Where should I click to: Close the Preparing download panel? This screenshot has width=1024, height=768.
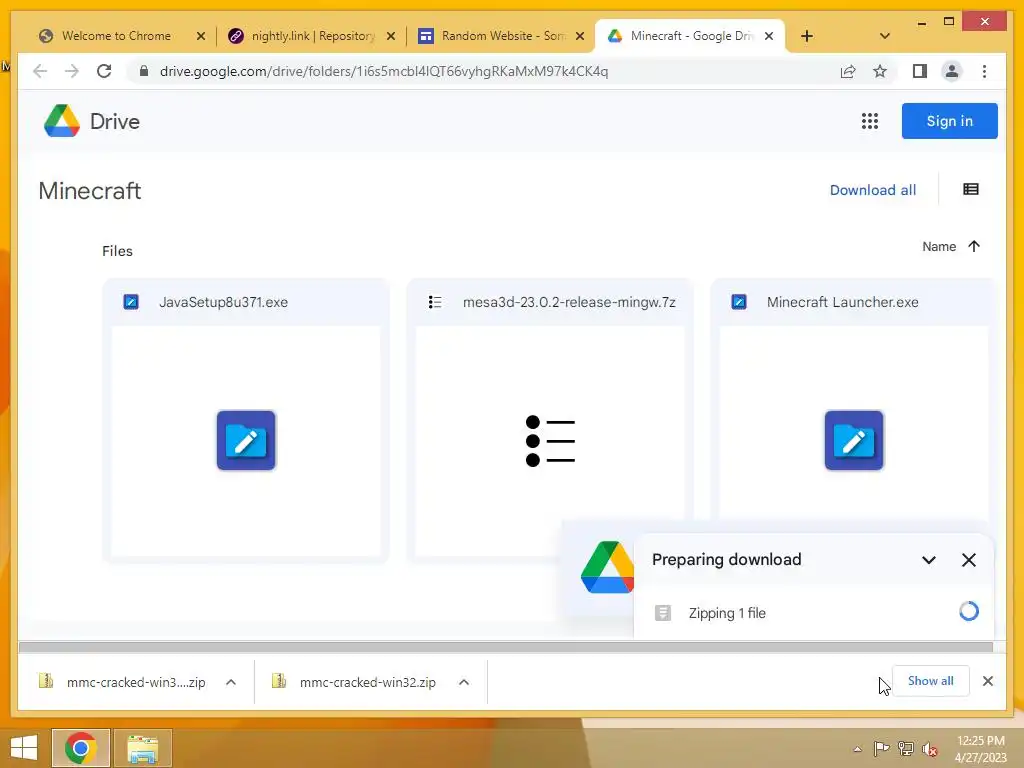[968, 560]
